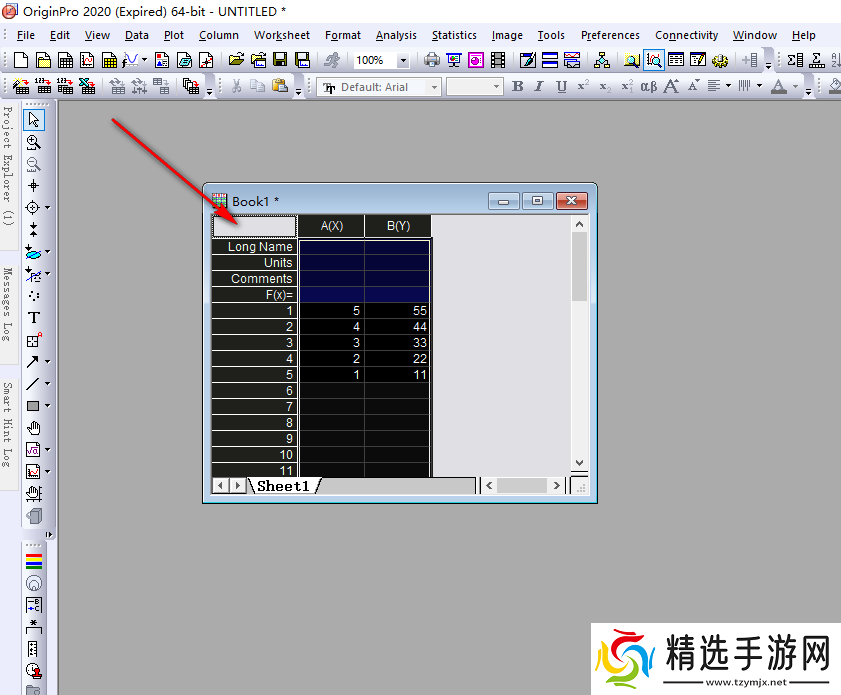Activate the Zoom In tool
The height and width of the screenshot is (695, 841).
[x=34, y=142]
